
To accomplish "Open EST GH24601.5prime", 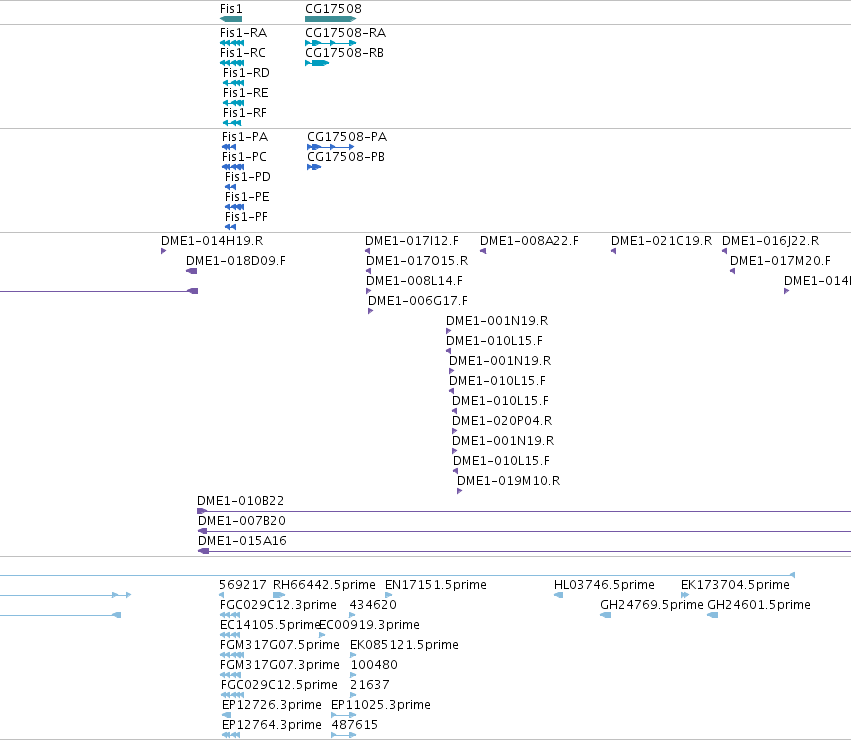I will 759,605.
